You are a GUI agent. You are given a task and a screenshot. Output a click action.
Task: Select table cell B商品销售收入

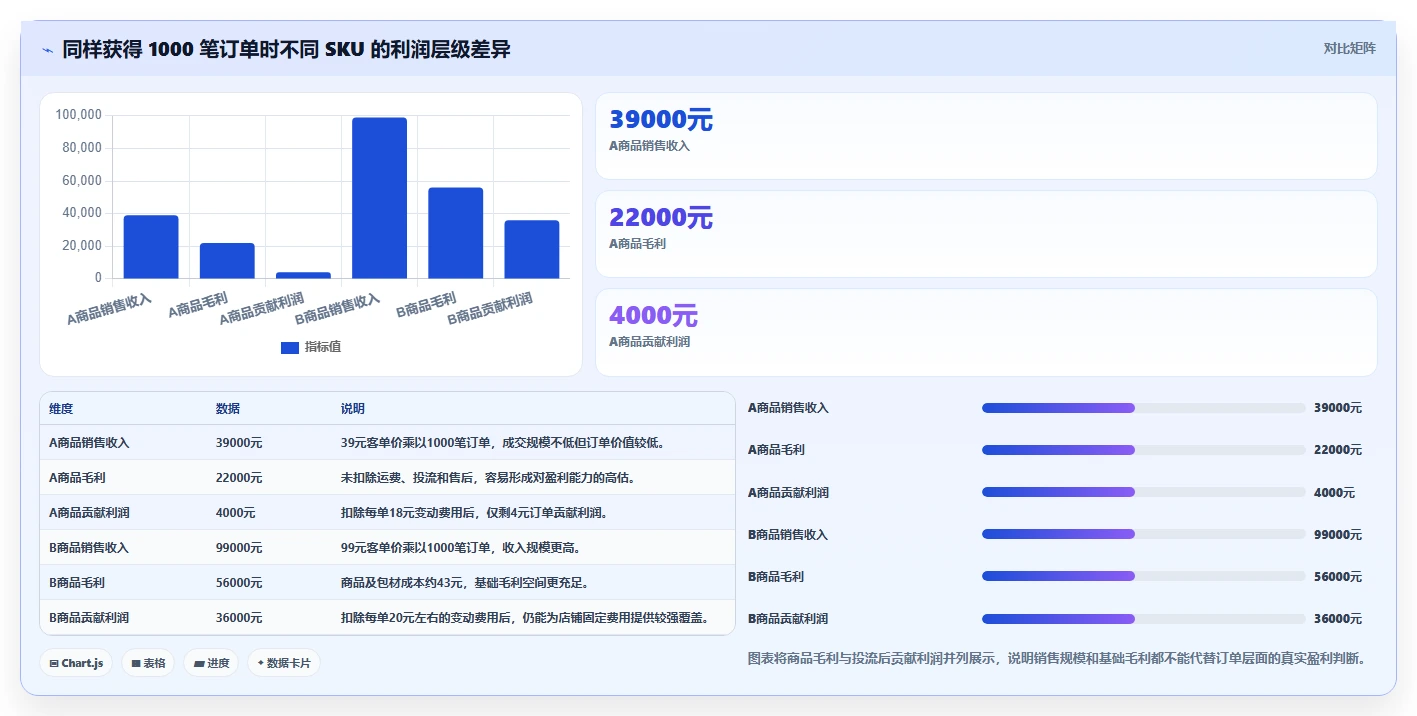click(x=89, y=547)
